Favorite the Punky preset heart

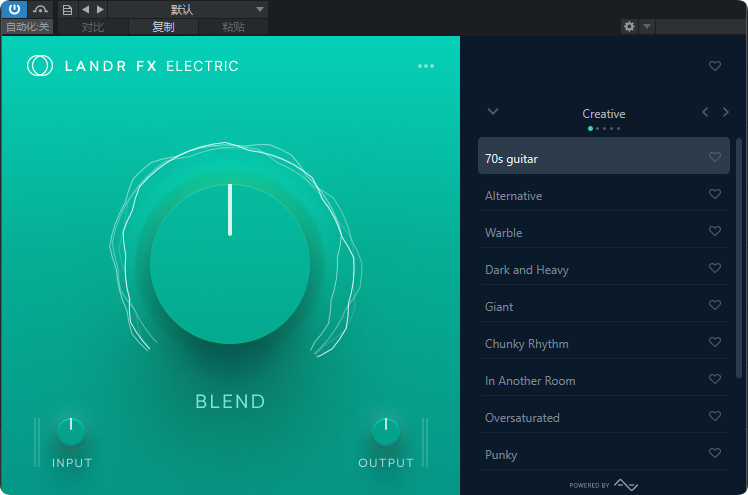coord(715,453)
